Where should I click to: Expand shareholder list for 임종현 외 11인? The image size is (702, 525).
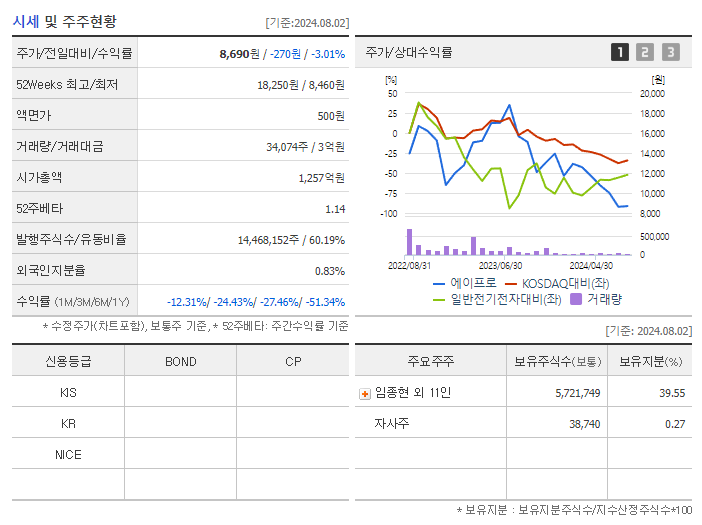tap(365, 394)
